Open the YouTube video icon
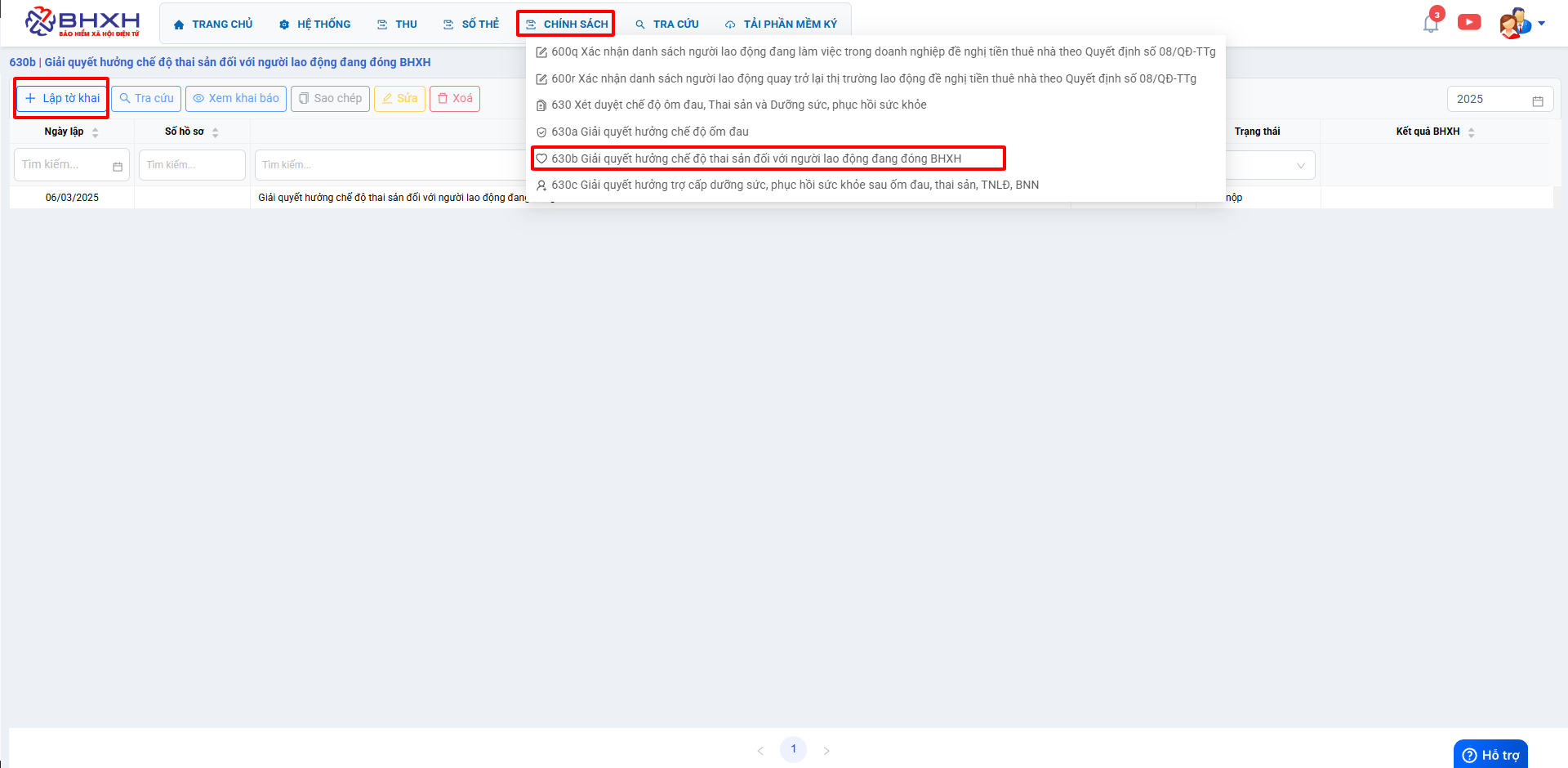Screen dimensions: 1568x768 pos(1469,22)
